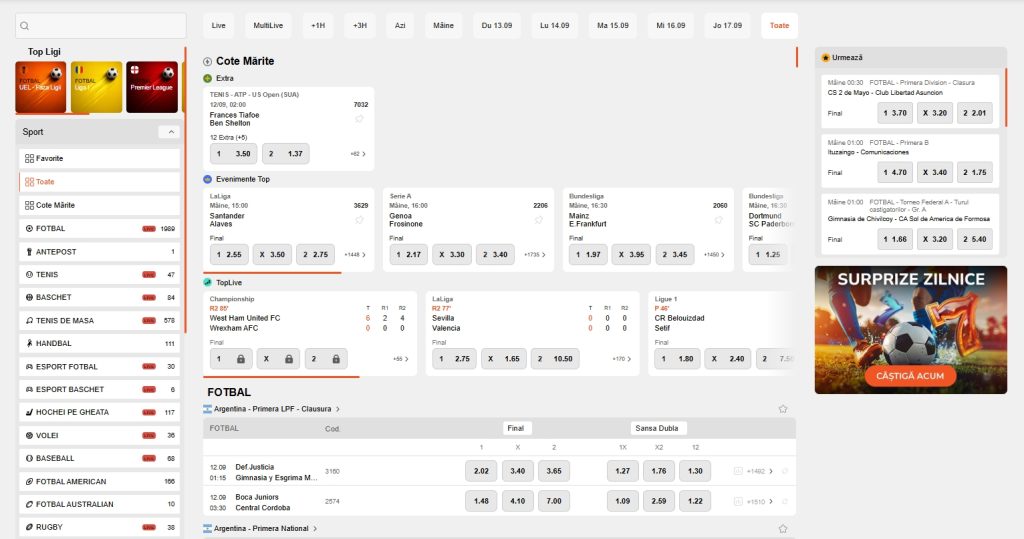The height and width of the screenshot is (539, 1024).
Task: Expand +1450 markets for Mainz match
Action: [714, 255]
